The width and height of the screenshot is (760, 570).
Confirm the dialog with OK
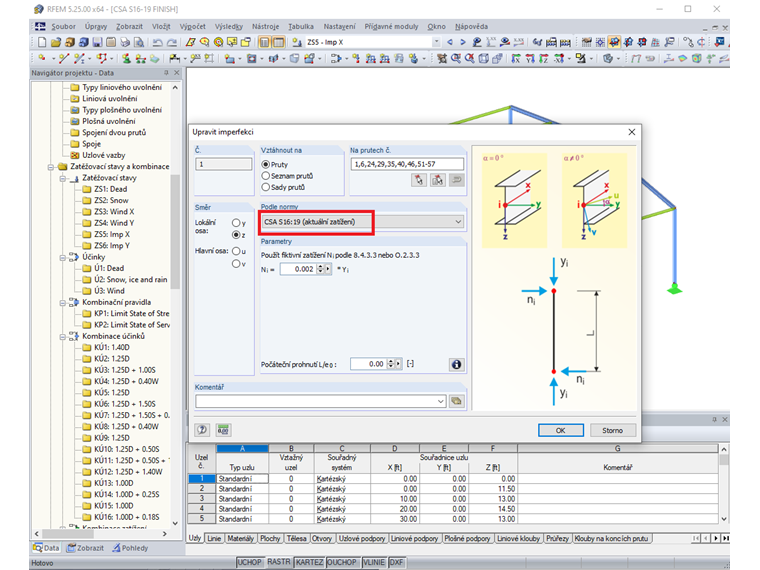[x=560, y=430]
